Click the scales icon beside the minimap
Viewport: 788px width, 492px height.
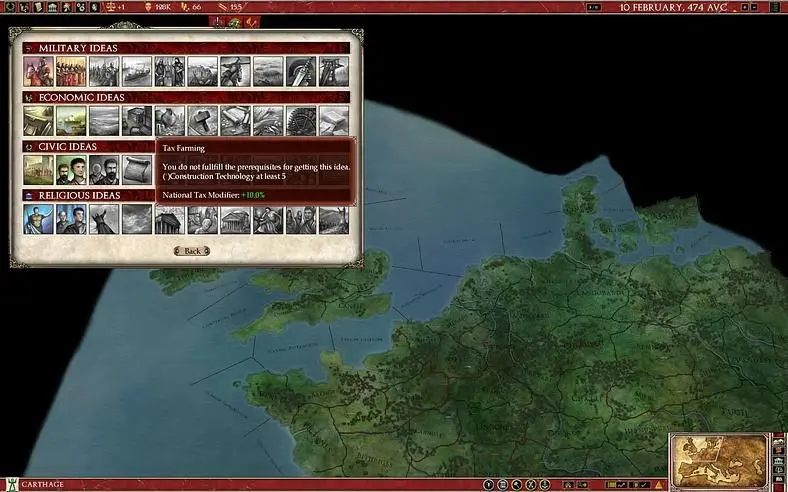pos(778,471)
